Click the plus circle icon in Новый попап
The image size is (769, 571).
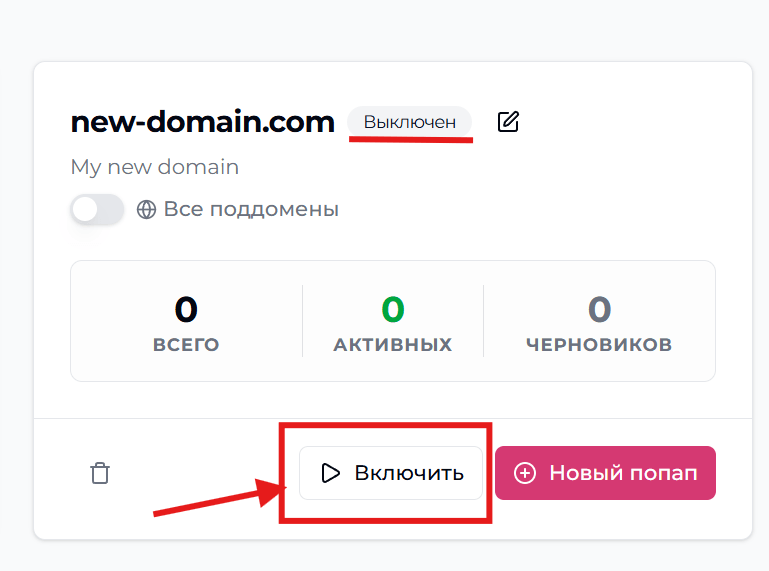pos(525,473)
